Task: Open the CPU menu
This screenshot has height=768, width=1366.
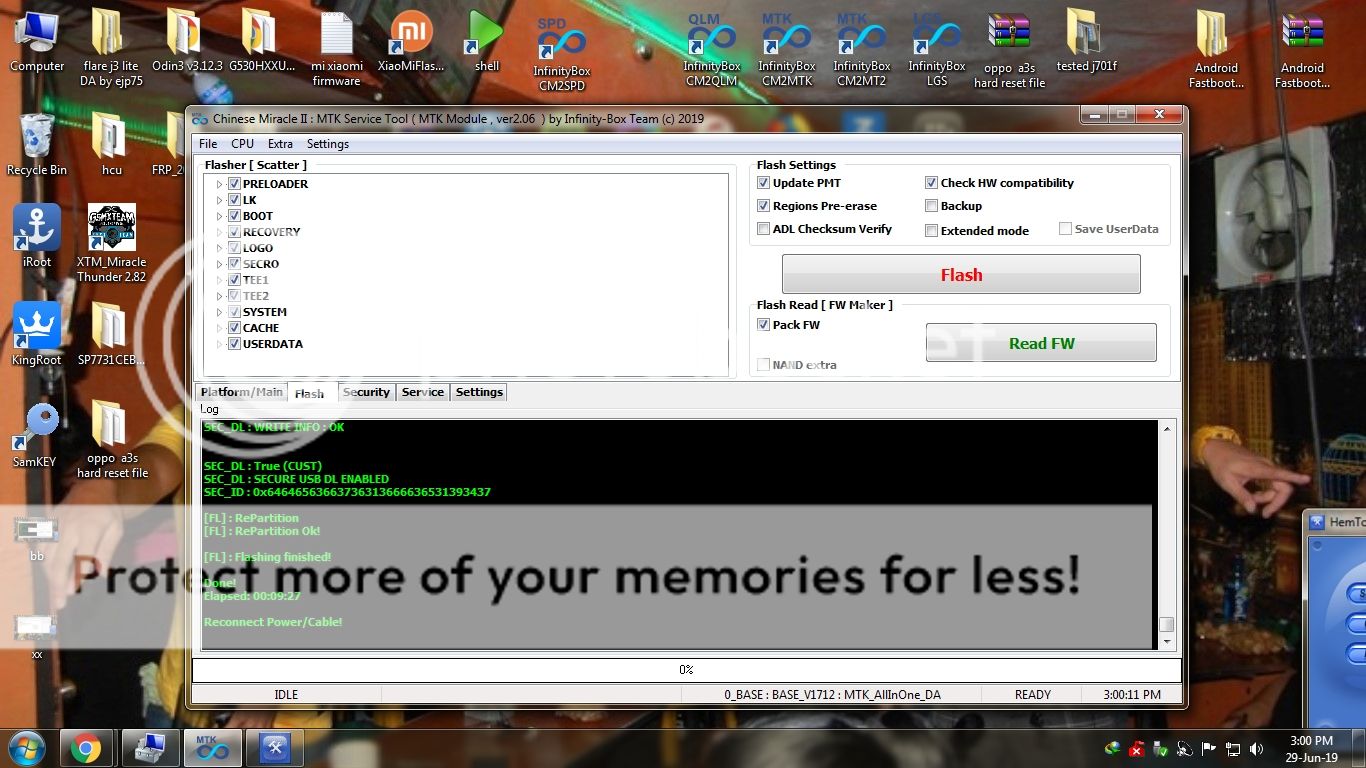Action: coord(242,144)
